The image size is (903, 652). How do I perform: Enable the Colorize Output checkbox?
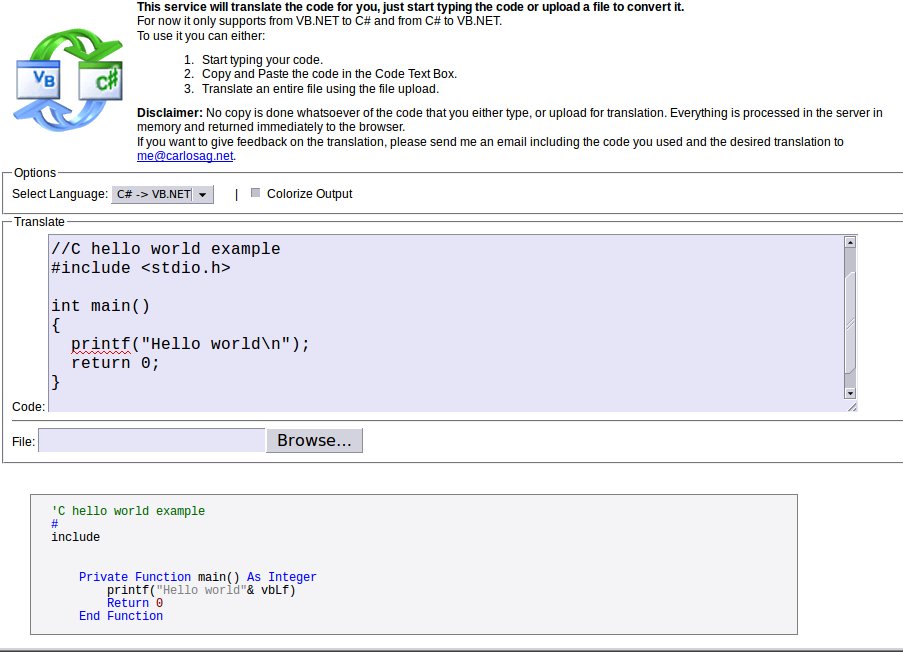pos(256,193)
